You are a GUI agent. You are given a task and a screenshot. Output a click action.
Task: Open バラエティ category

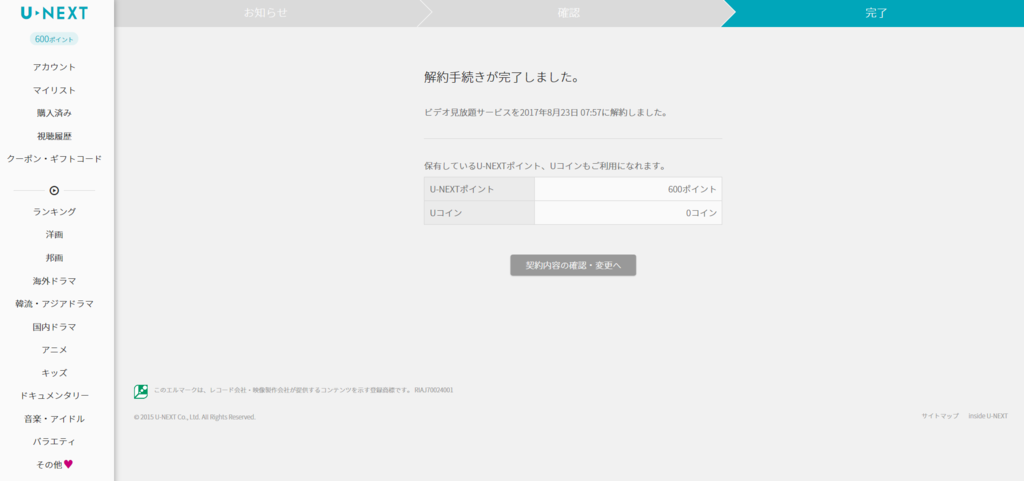click(54, 442)
